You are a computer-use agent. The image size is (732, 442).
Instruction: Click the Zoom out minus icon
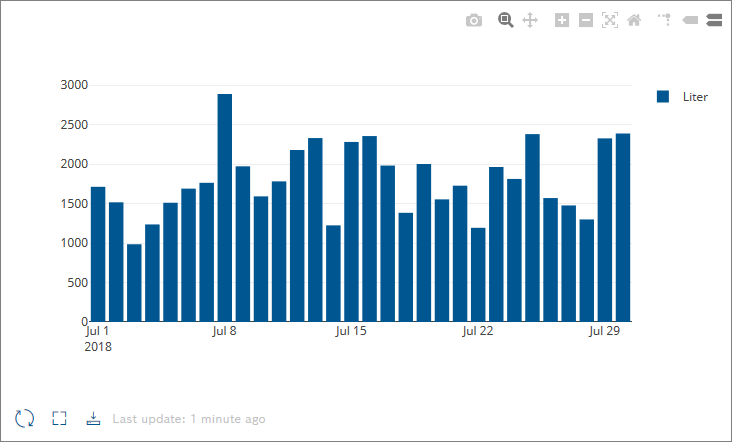[x=586, y=20]
